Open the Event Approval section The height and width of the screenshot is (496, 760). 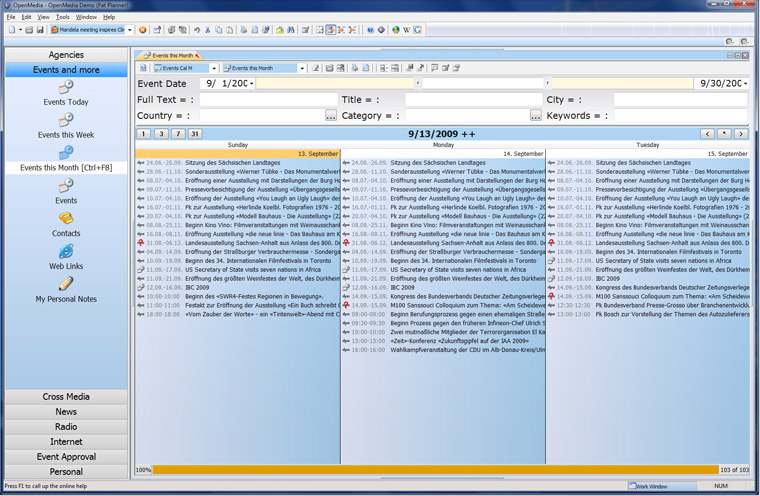[66, 456]
